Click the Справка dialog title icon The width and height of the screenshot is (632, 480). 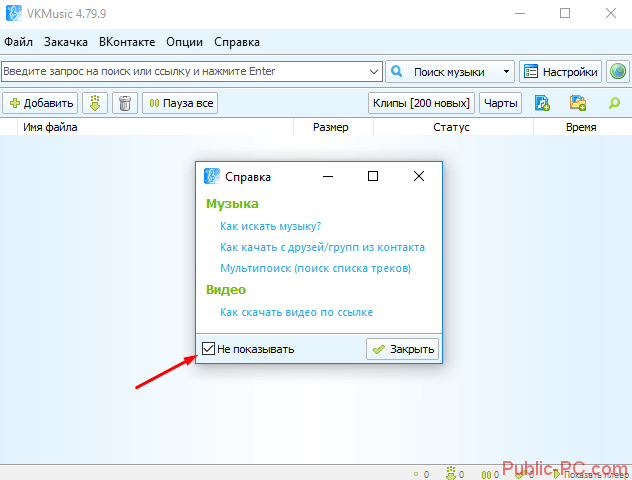(212, 176)
